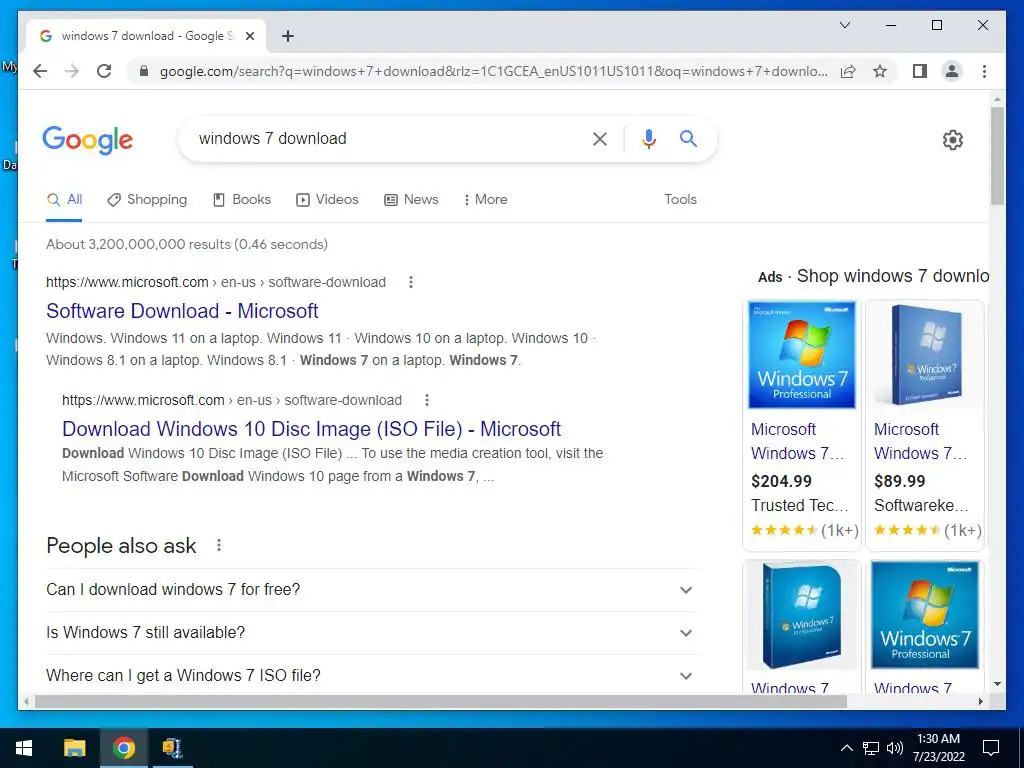The height and width of the screenshot is (768, 1024).
Task: Expand 'Is Windows 7 still available?' question
Action: (x=372, y=633)
